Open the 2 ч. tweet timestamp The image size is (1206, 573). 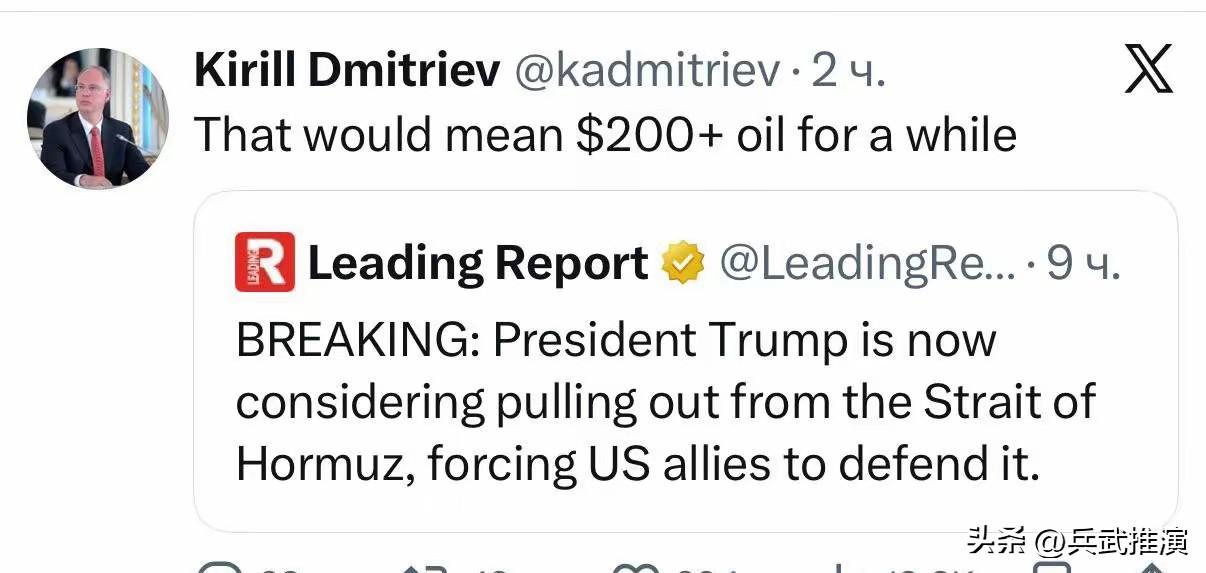coord(848,72)
